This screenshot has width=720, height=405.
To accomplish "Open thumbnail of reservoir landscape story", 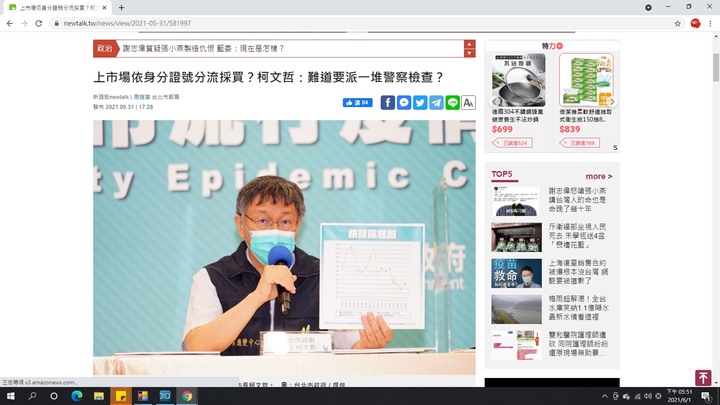I will click(516, 309).
